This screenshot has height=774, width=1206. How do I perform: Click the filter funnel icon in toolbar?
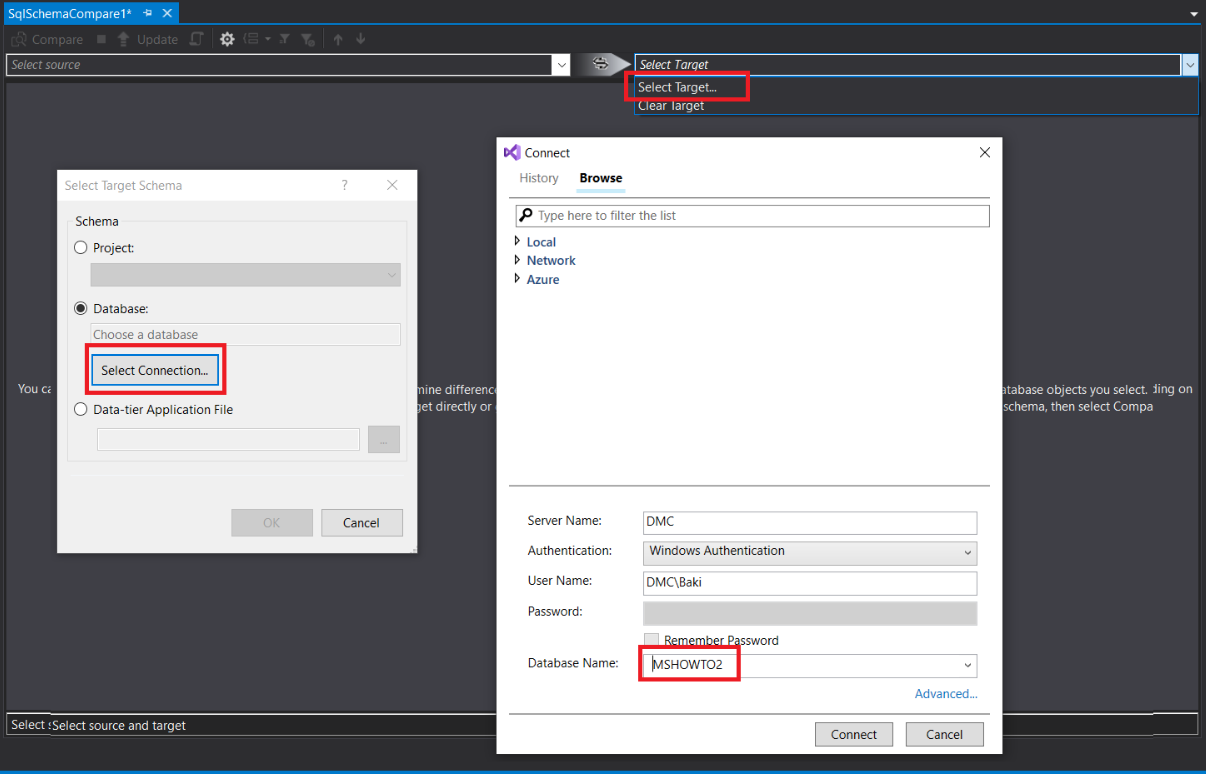(284, 39)
